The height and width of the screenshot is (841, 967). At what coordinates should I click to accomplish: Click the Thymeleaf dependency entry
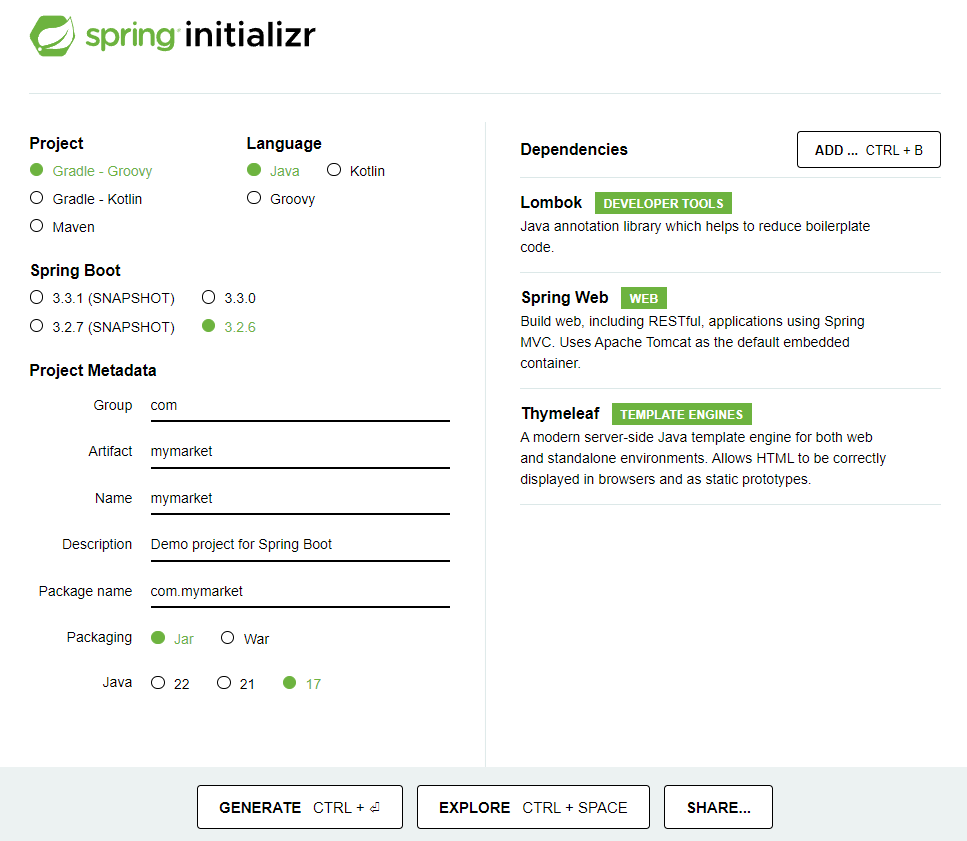click(x=730, y=446)
